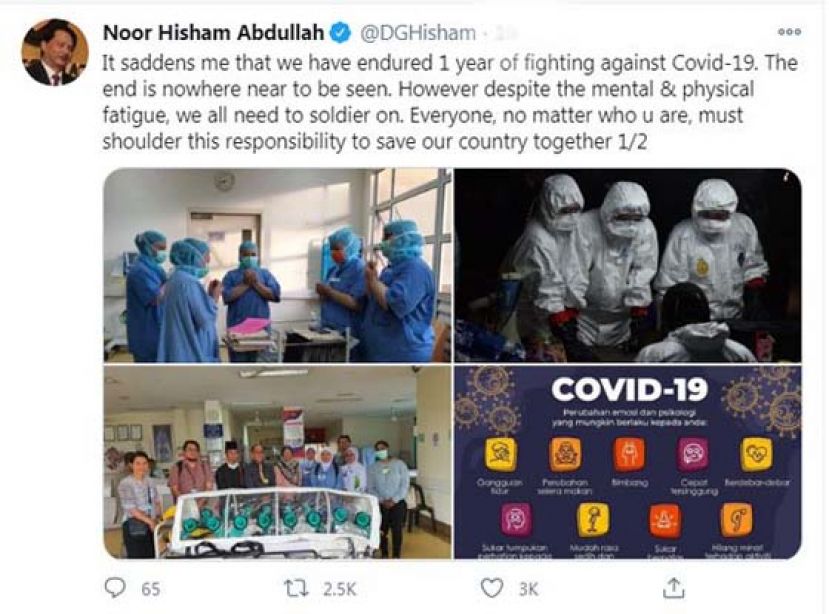Open the photo of workers in PPE suits
The height and width of the screenshot is (614, 829).
(x=628, y=265)
